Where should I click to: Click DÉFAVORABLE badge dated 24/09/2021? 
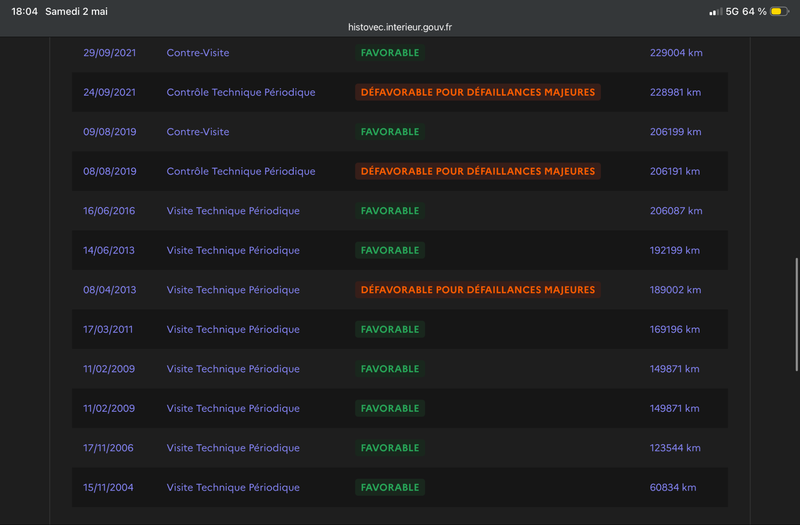tap(478, 92)
